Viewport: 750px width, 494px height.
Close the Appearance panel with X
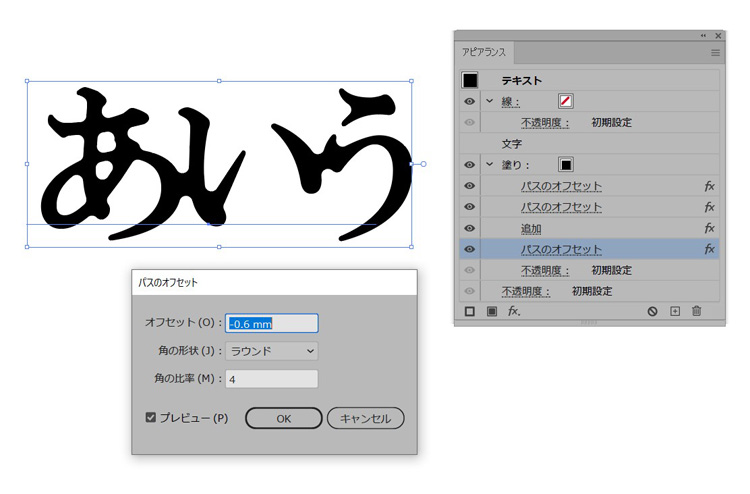click(x=718, y=36)
